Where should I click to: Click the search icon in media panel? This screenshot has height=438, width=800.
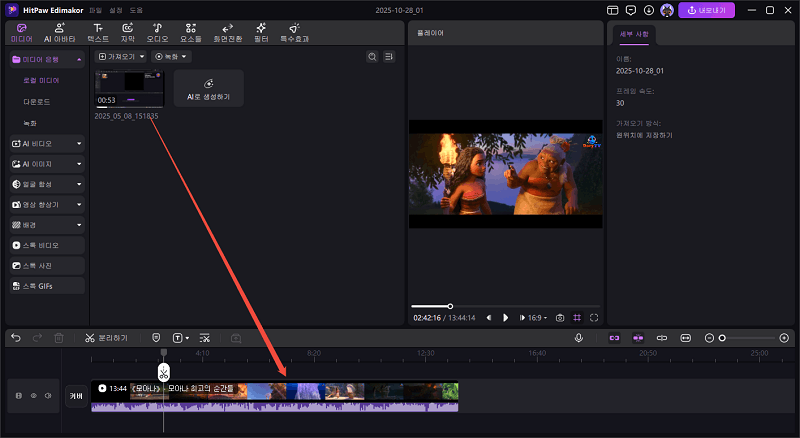point(373,57)
